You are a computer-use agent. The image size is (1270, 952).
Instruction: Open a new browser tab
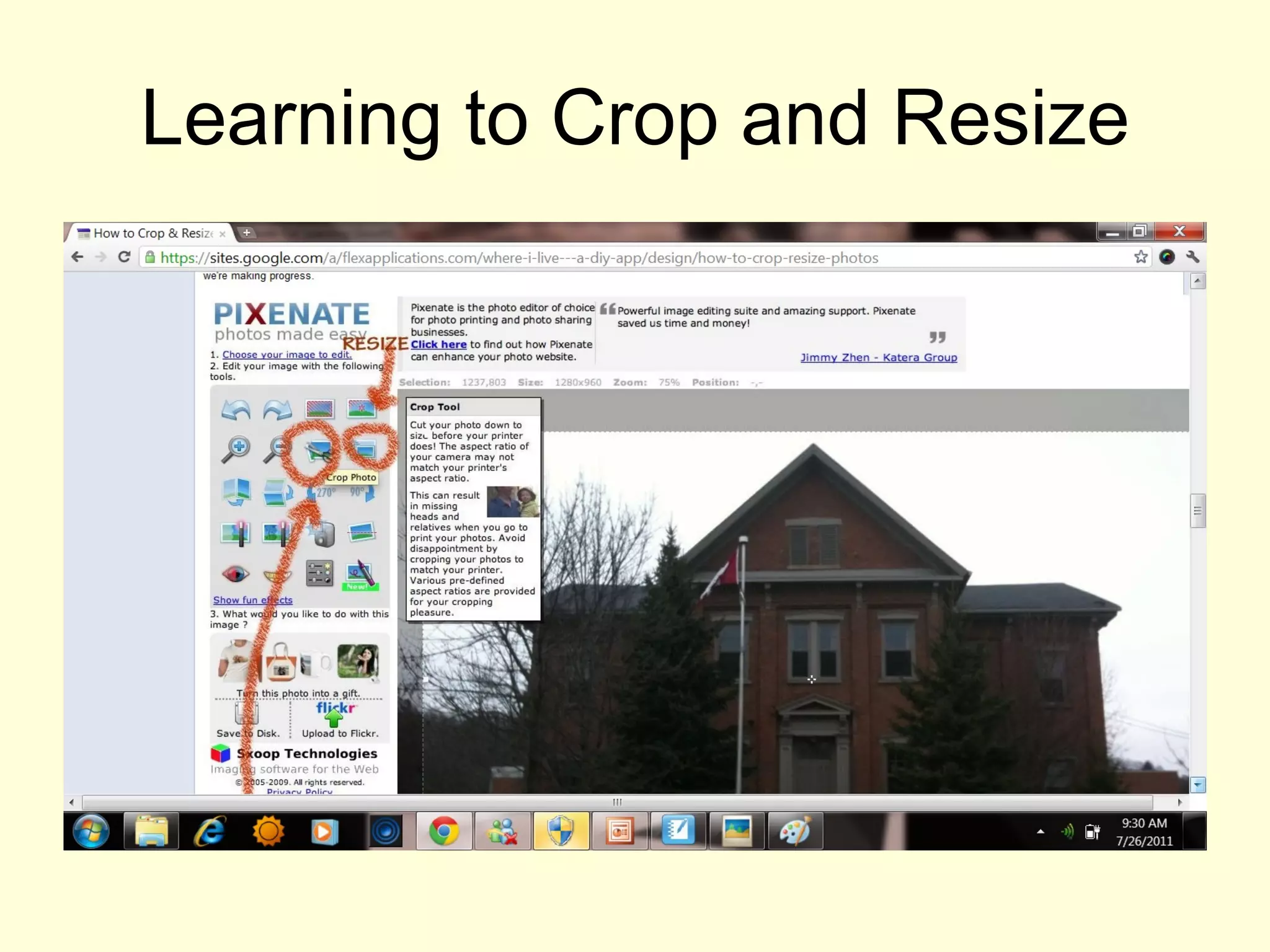247,233
